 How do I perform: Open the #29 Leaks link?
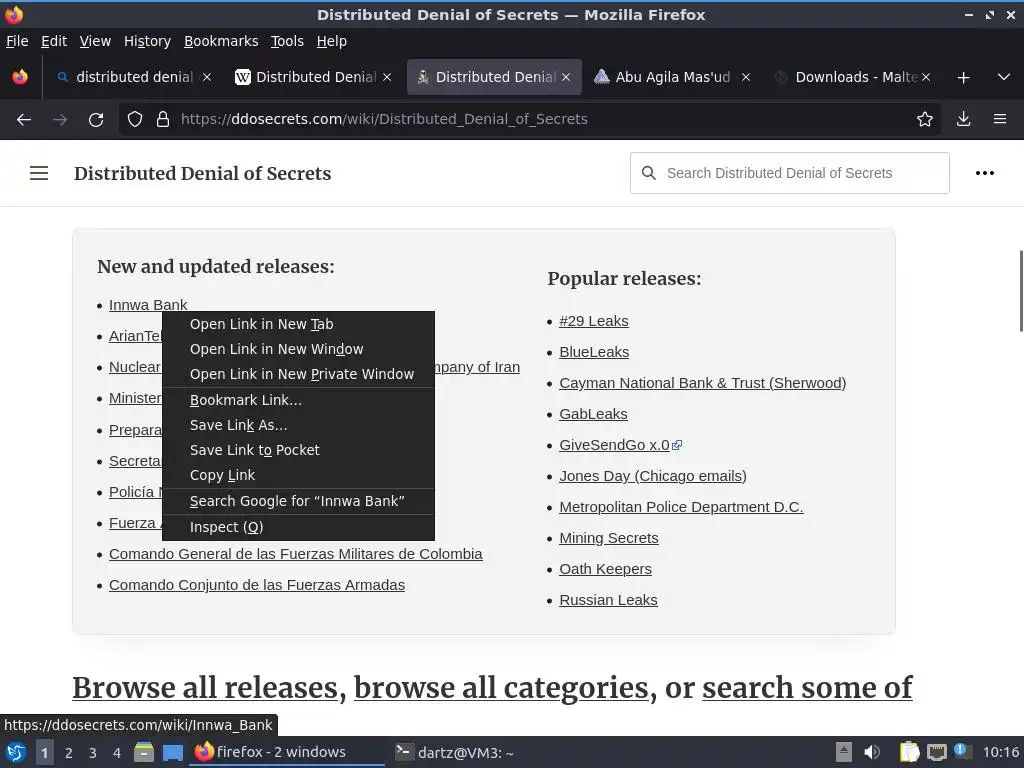pyautogui.click(x=594, y=321)
